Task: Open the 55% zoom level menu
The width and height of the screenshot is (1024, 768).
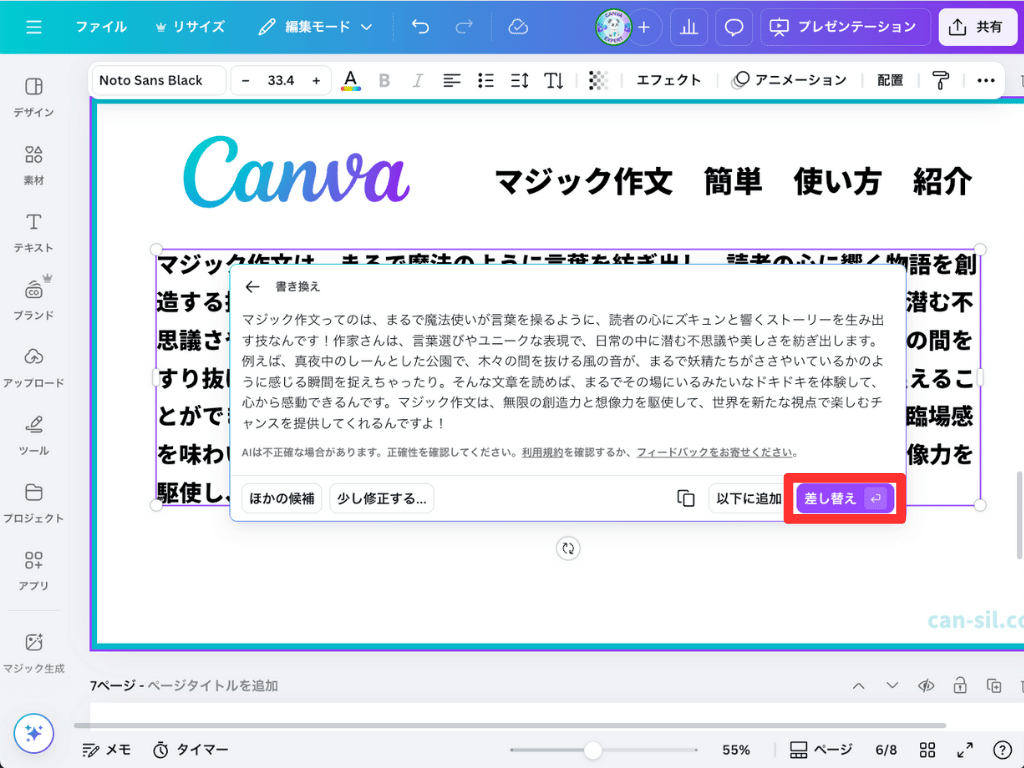Action: coord(736,750)
